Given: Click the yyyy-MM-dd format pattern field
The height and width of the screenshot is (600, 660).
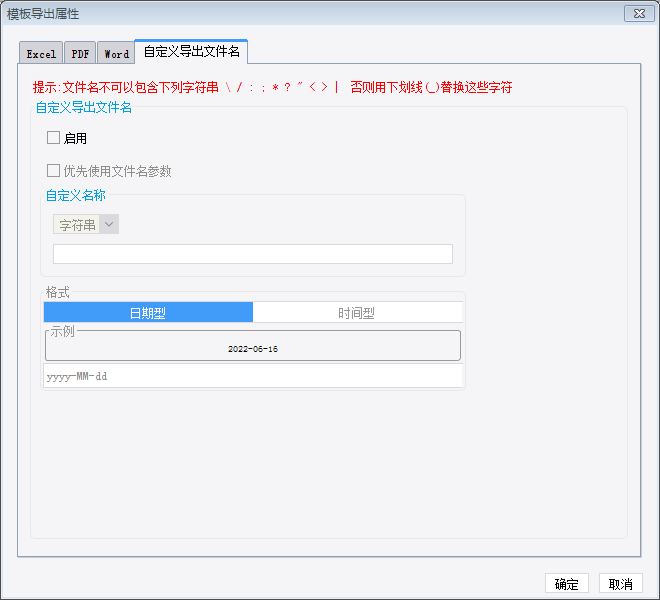Looking at the screenshot, I should click(253, 376).
